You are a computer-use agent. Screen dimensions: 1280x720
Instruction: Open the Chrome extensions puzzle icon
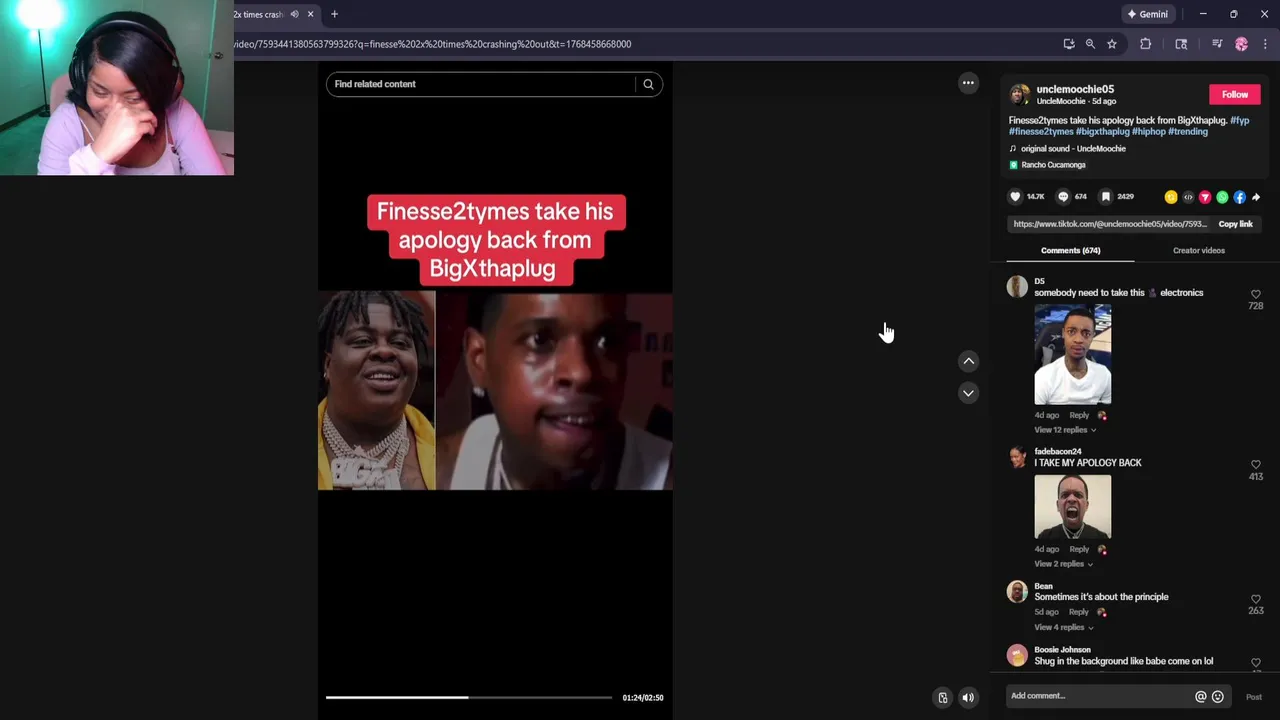point(1145,44)
